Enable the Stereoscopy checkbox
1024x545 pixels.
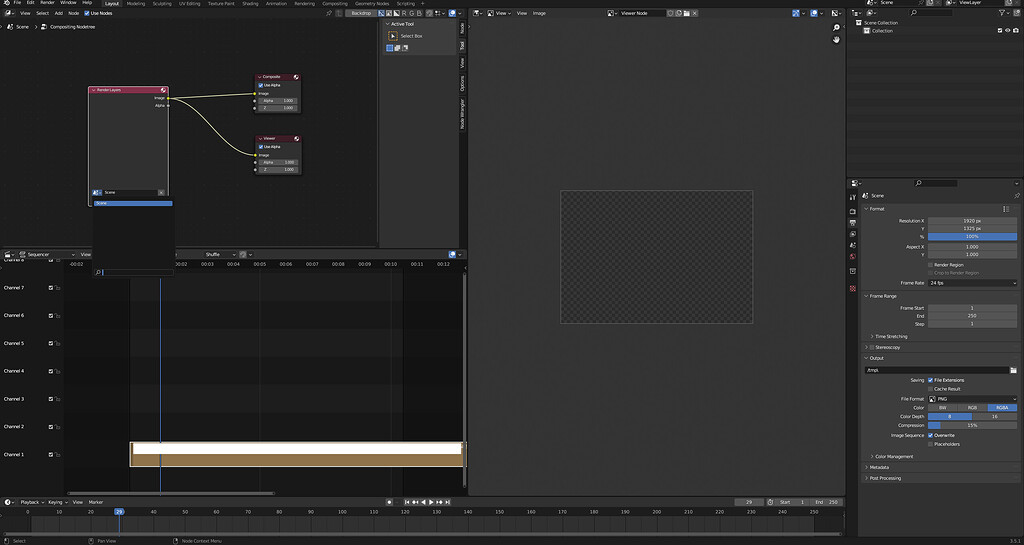pos(872,347)
